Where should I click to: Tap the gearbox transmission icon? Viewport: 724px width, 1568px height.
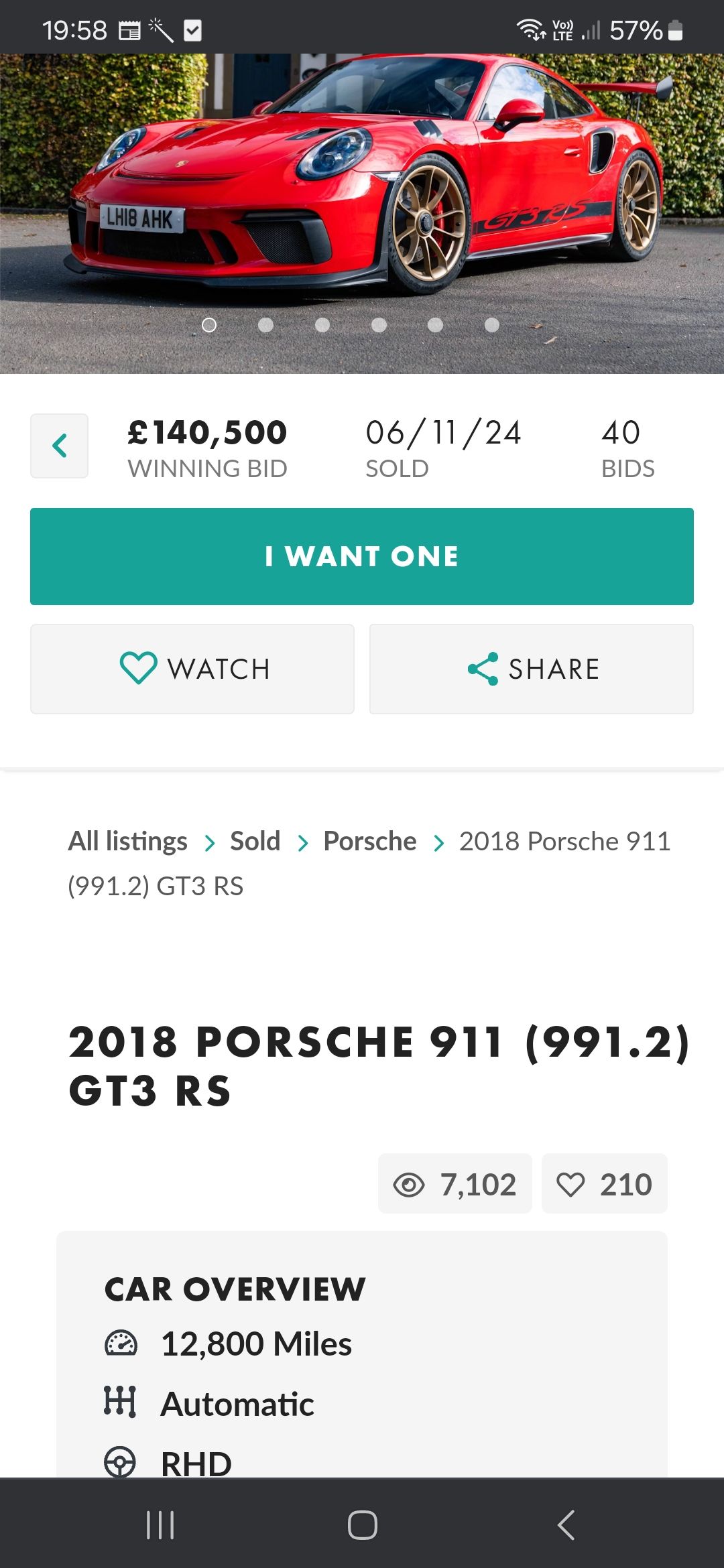pos(121,1401)
